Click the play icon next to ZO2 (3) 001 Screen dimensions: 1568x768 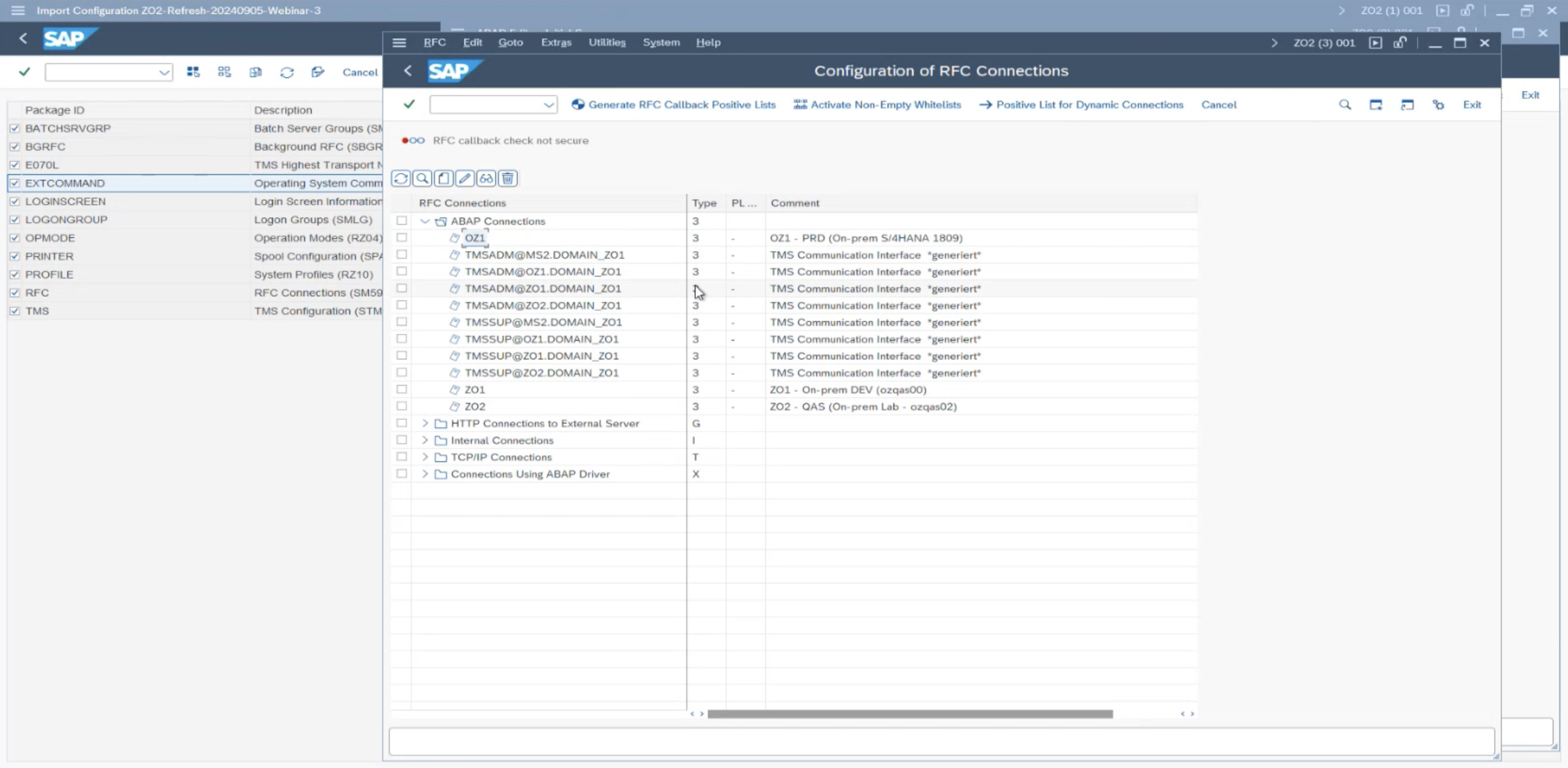tap(1375, 43)
